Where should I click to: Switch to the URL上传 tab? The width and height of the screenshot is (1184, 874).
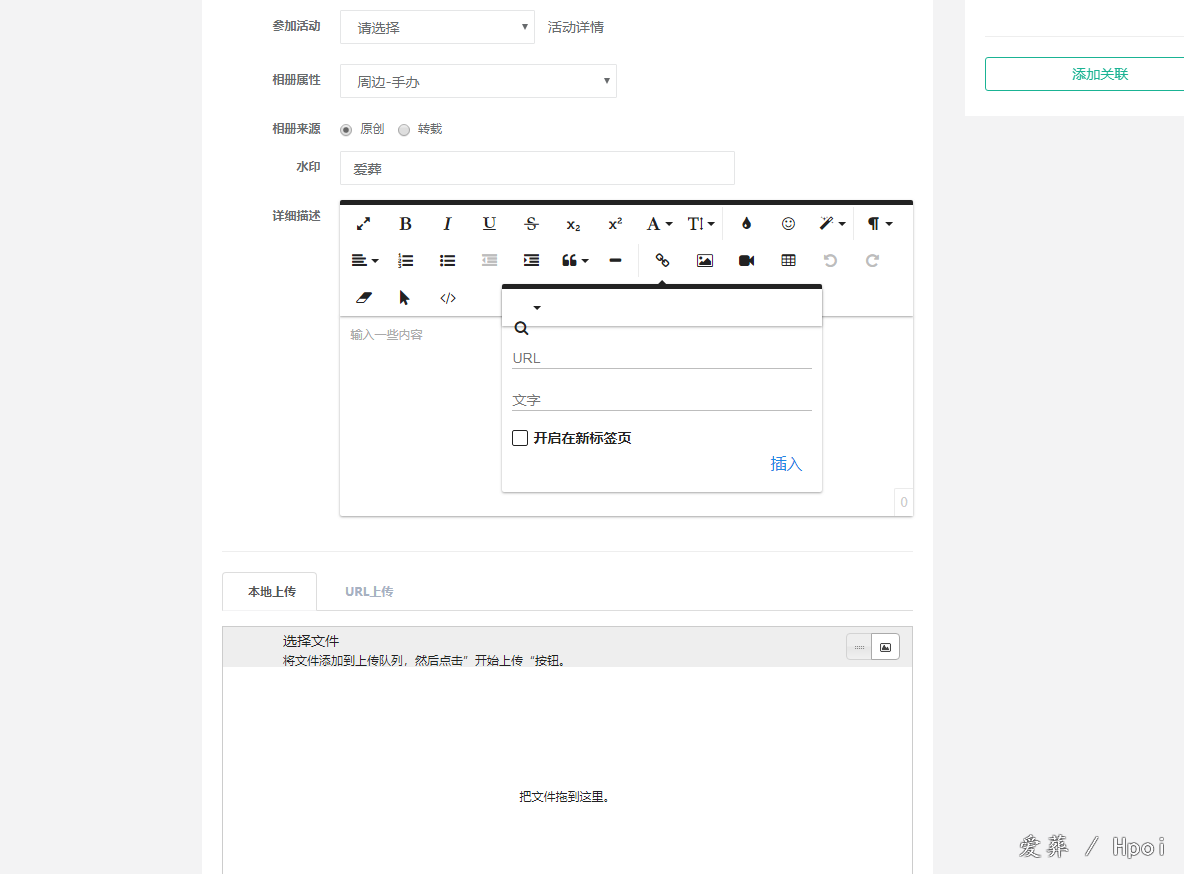369,591
